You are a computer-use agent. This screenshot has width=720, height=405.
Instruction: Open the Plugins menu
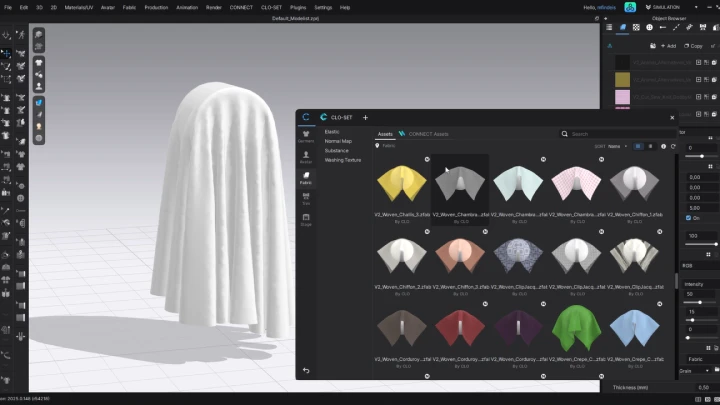pos(298,7)
